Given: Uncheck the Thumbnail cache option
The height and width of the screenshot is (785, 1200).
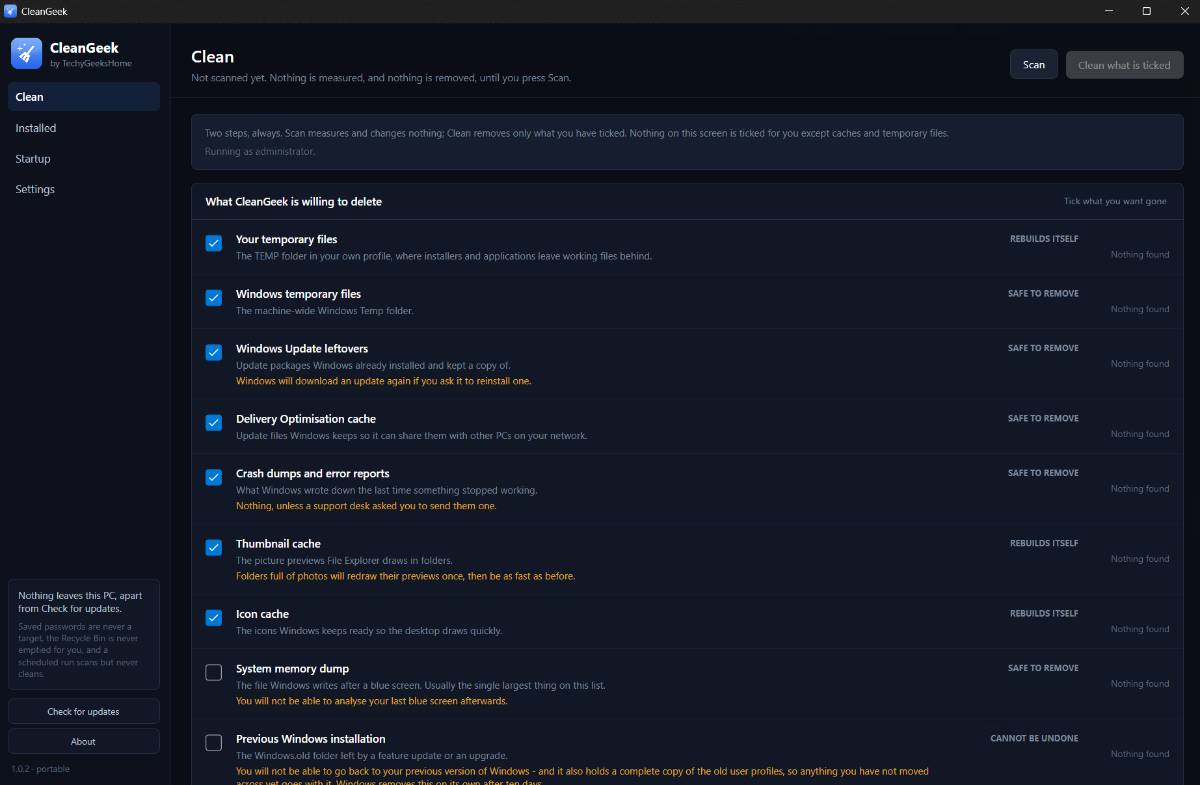Looking at the screenshot, I should click(x=213, y=547).
